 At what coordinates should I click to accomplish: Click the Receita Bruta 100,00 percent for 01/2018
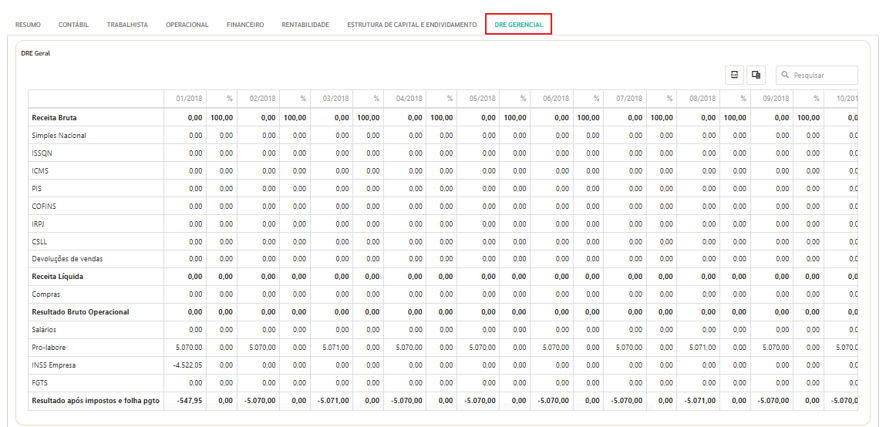click(221, 117)
